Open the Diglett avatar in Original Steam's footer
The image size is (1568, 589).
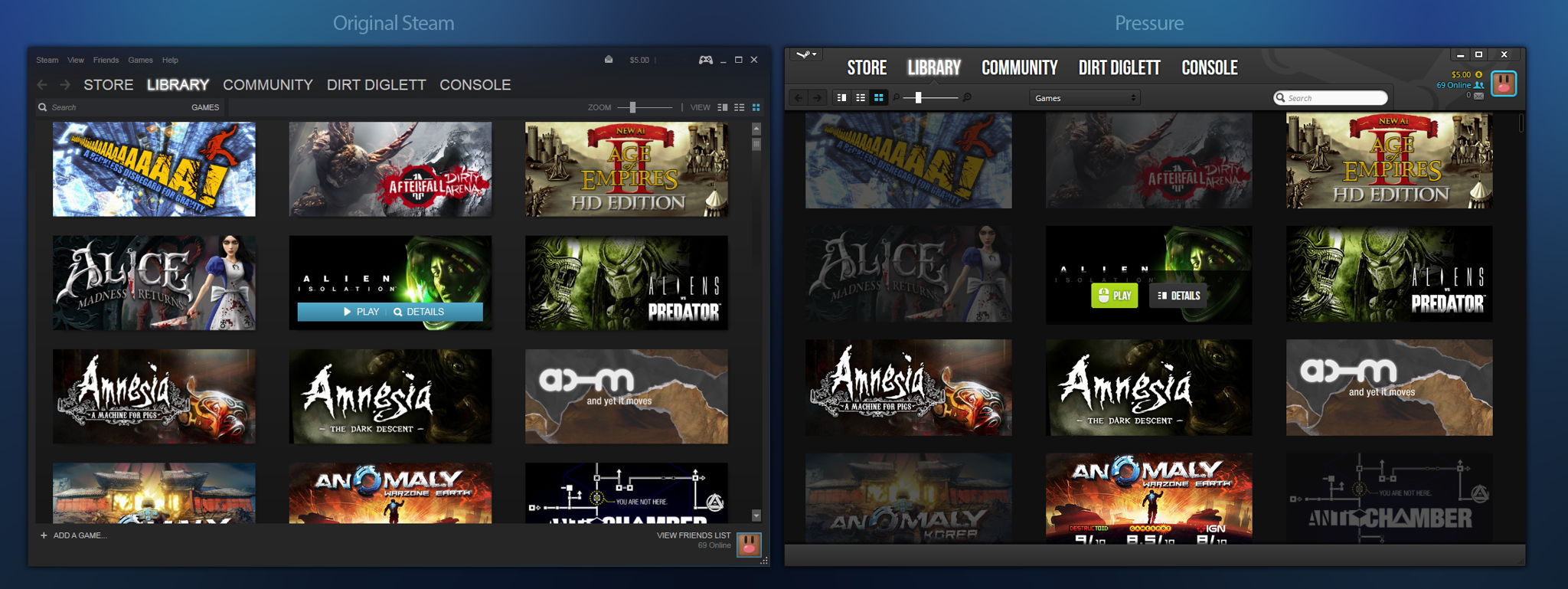[749, 545]
